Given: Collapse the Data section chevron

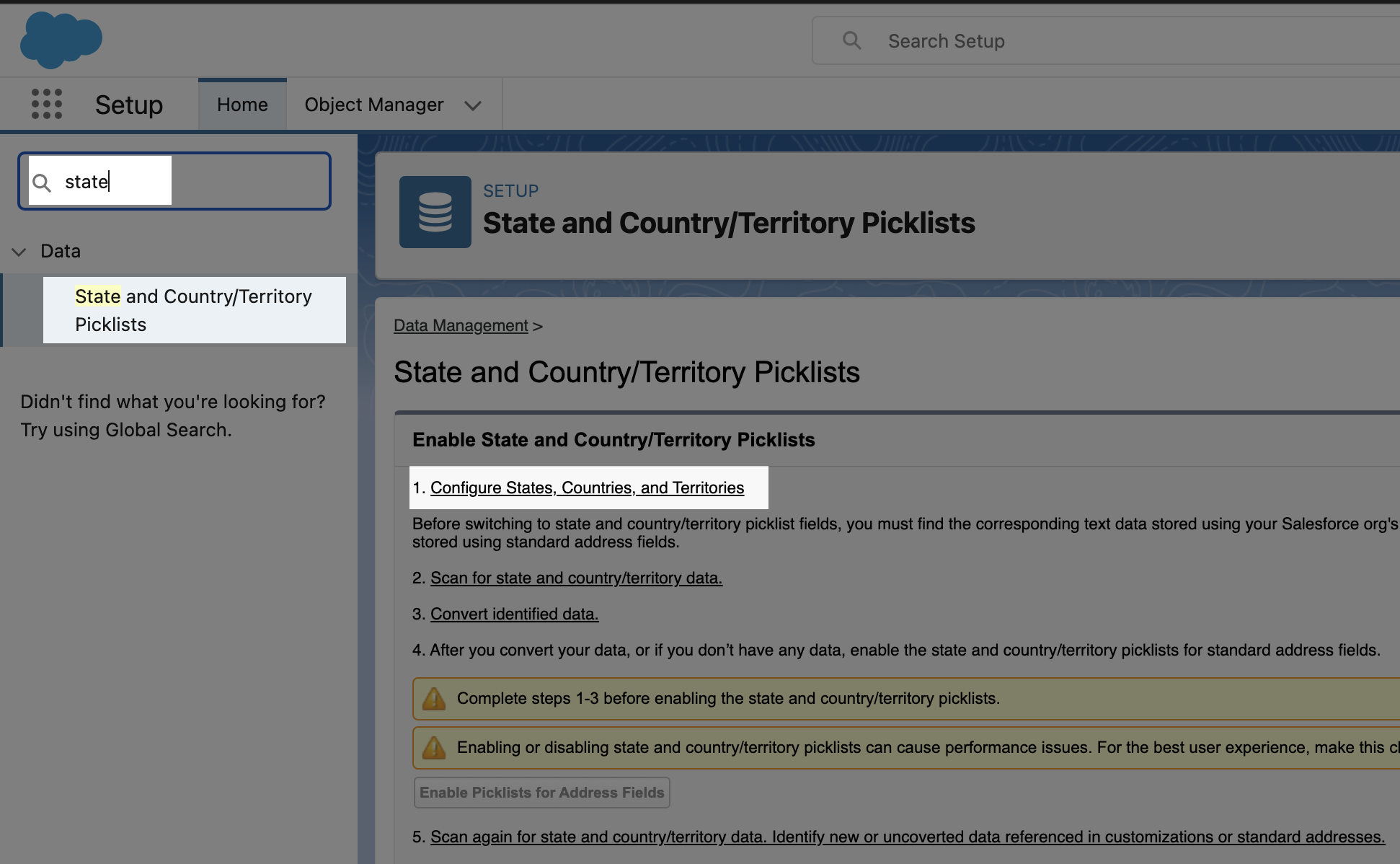Looking at the screenshot, I should click(x=19, y=252).
